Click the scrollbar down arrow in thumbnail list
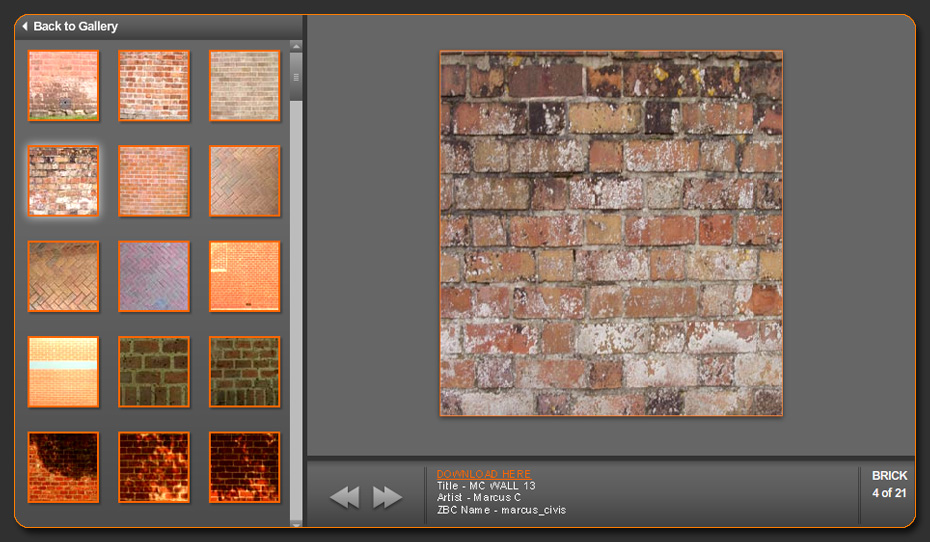This screenshot has height=542, width=930. pyautogui.click(x=296, y=521)
